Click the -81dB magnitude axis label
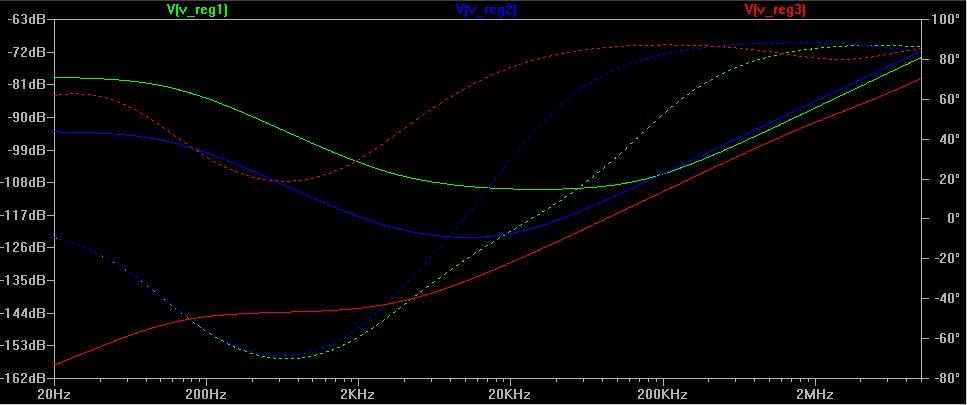This screenshot has height=405, width=967. (25, 84)
